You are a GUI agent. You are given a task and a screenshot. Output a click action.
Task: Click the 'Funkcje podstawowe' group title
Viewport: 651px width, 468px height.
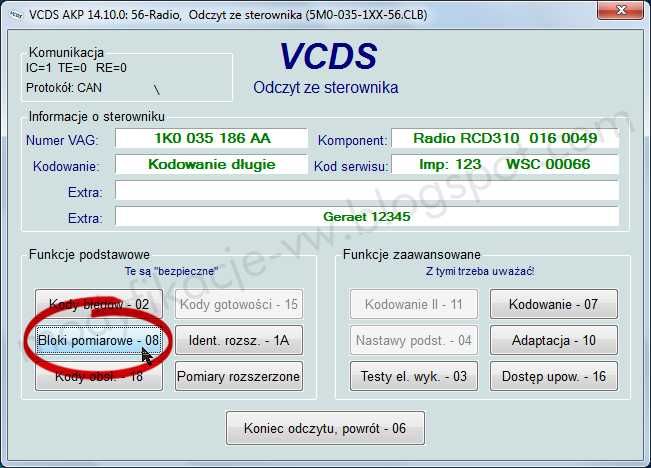coord(89,255)
